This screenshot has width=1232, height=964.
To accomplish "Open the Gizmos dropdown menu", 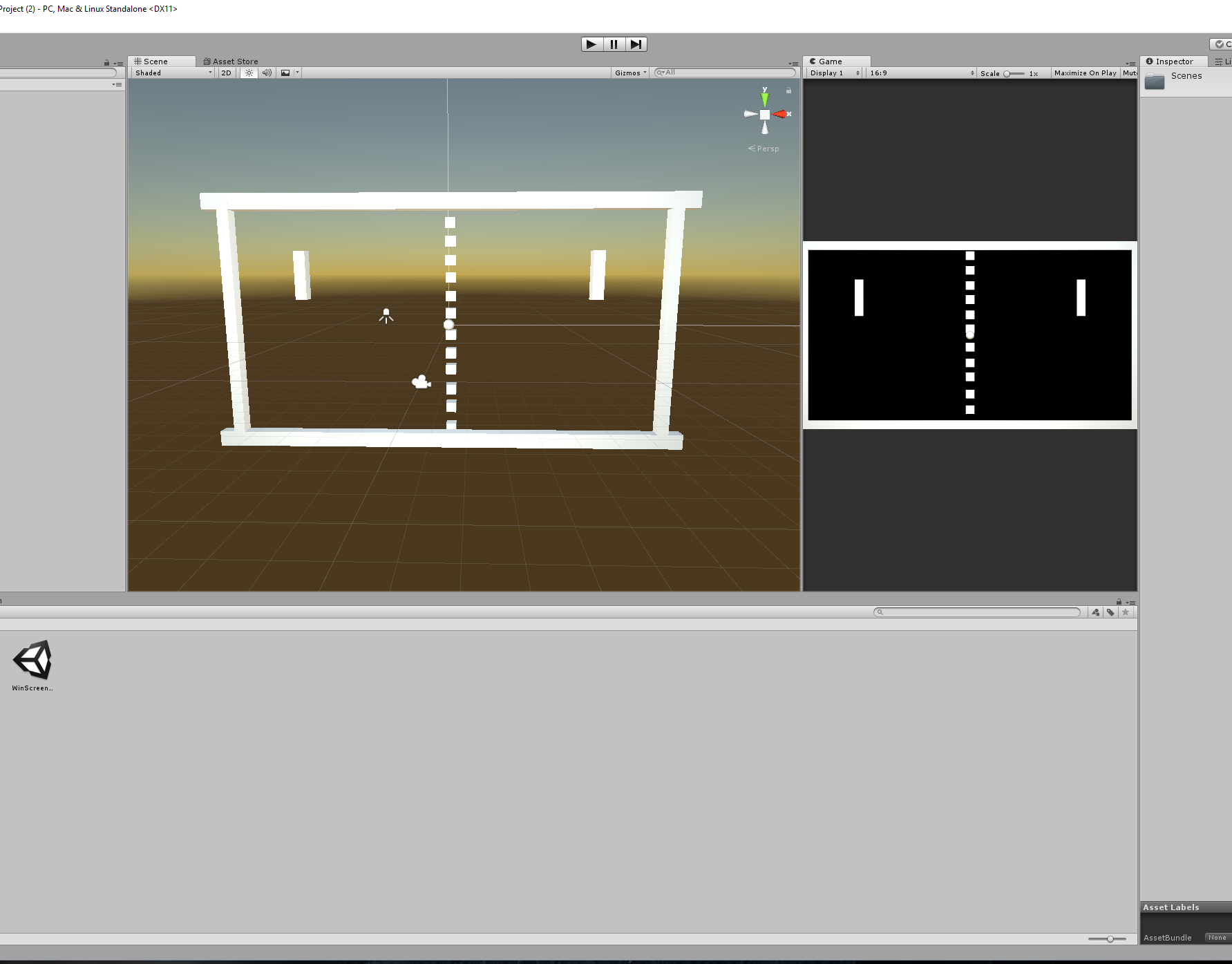I will 630,73.
